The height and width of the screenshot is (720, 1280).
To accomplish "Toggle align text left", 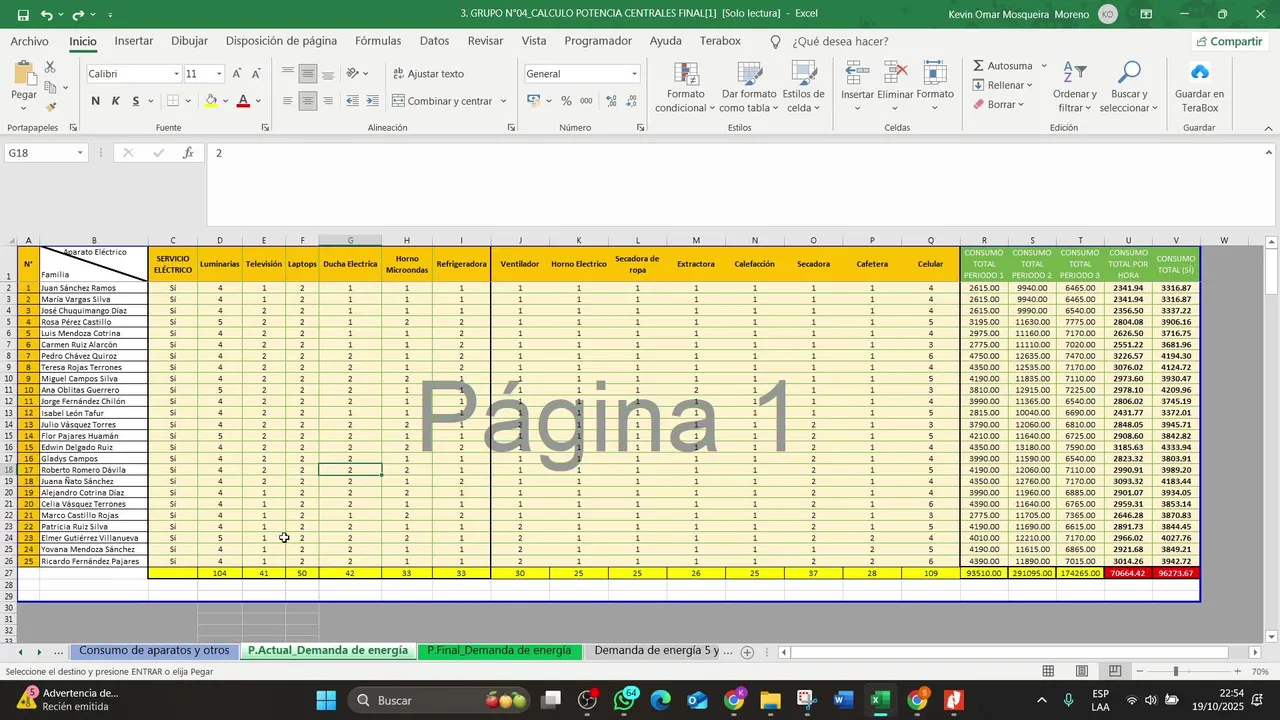I will click(x=288, y=101).
